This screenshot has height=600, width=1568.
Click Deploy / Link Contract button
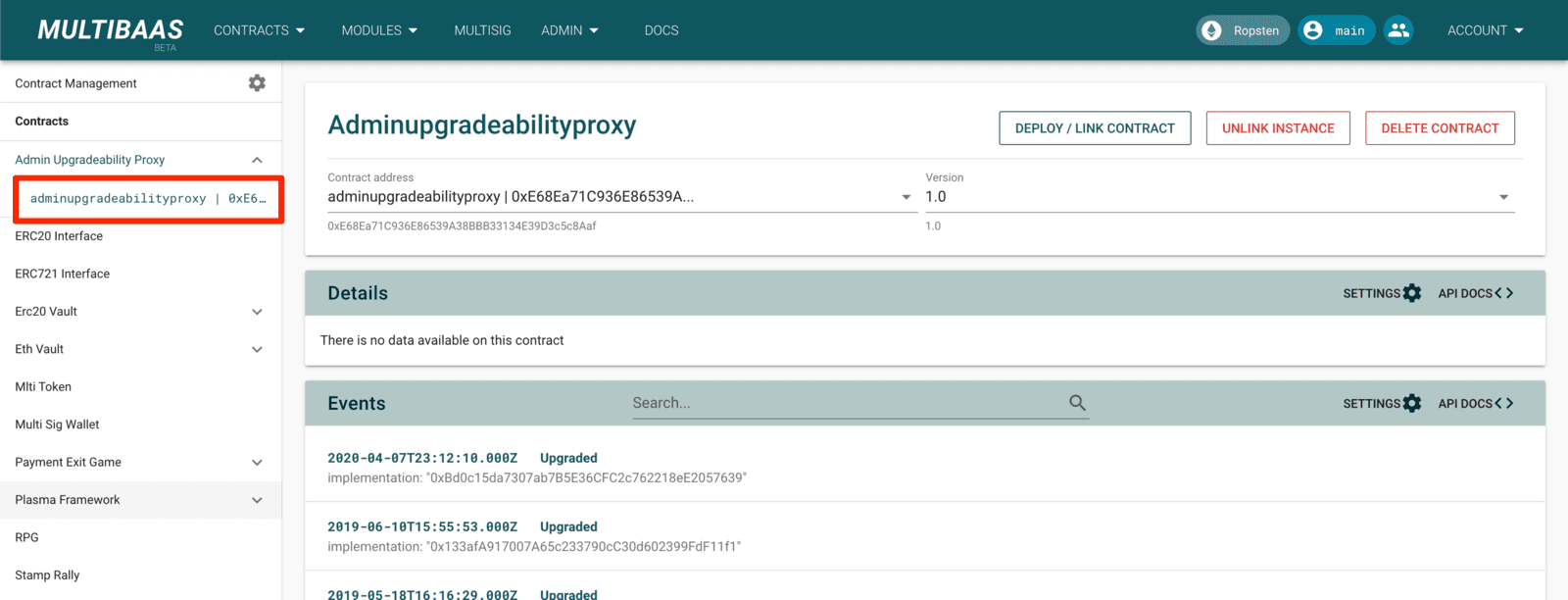pyautogui.click(x=1095, y=128)
